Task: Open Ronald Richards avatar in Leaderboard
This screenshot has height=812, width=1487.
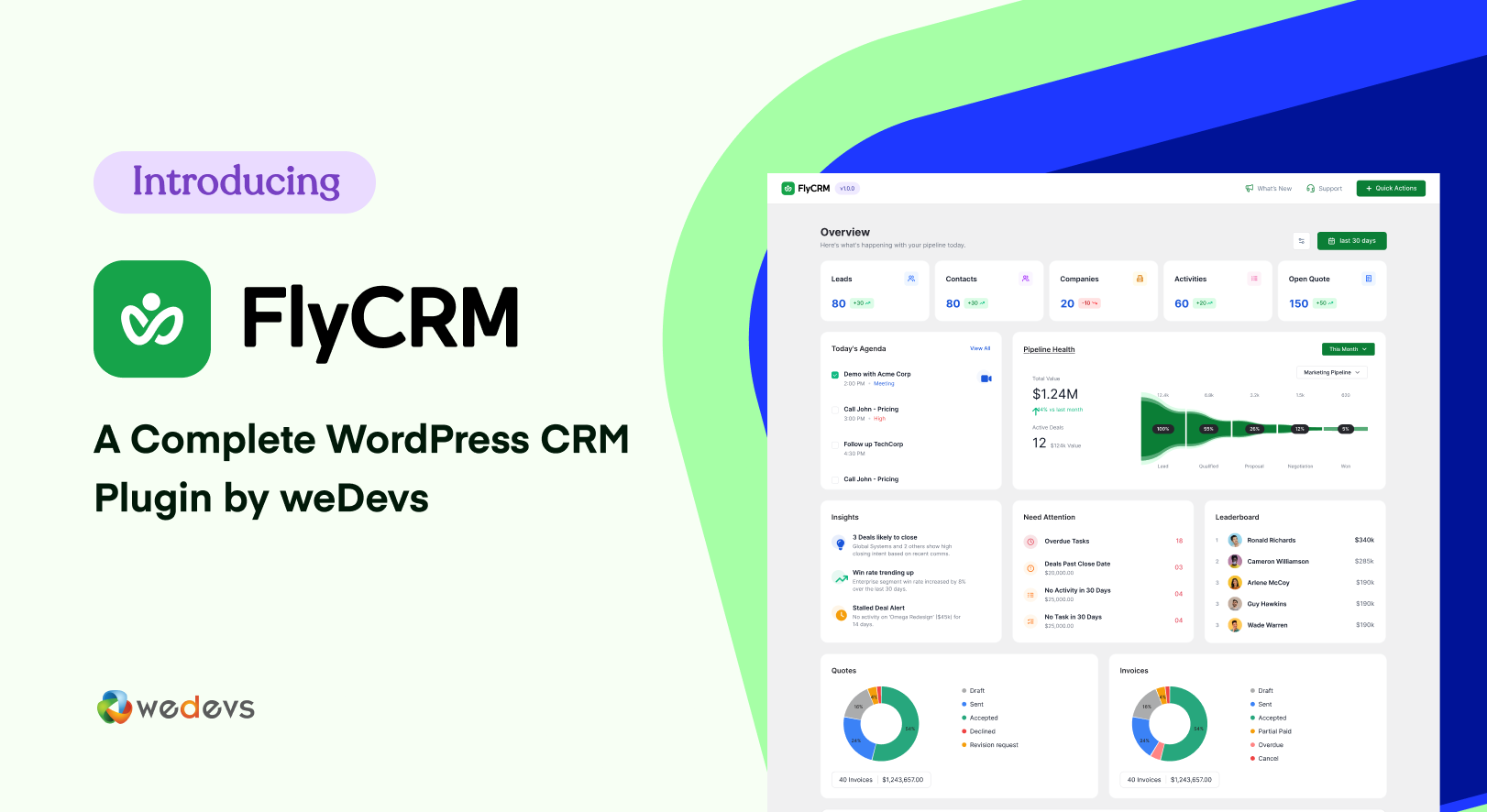Action: (x=1235, y=541)
